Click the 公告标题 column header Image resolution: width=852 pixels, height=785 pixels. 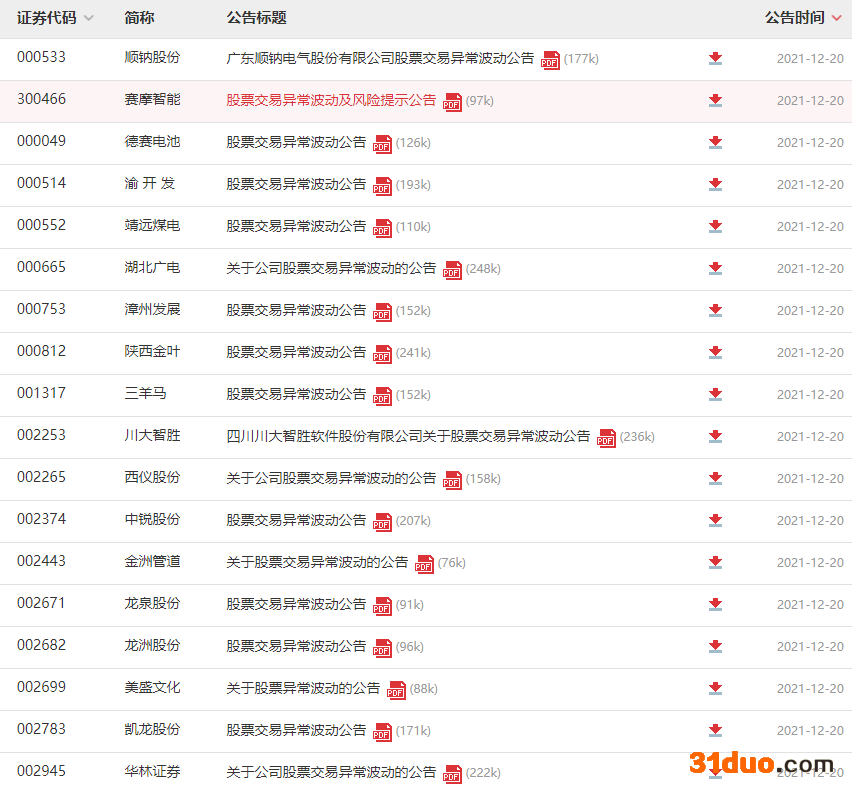click(x=256, y=18)
